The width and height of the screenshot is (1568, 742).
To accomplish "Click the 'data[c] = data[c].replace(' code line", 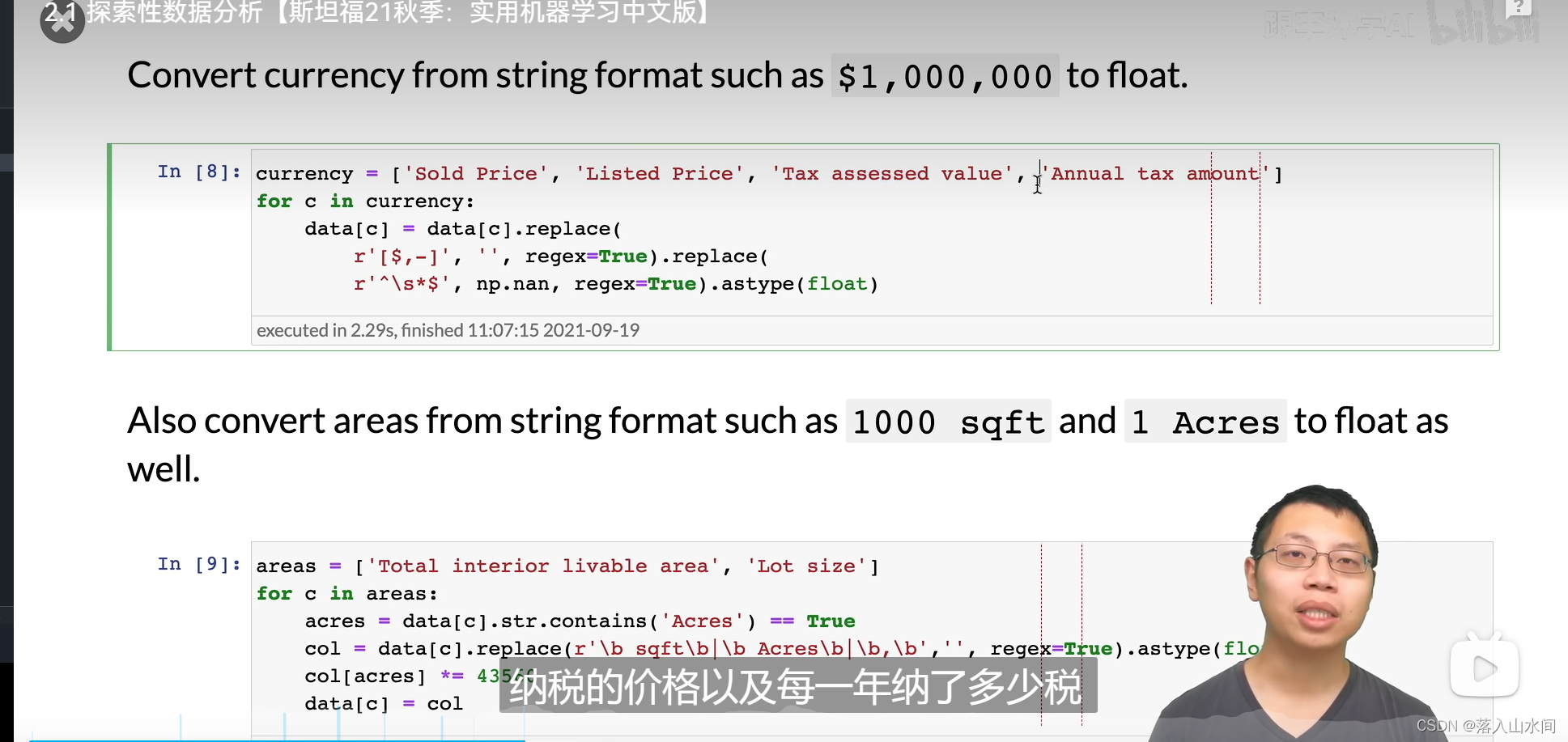I will click(463, 229).
